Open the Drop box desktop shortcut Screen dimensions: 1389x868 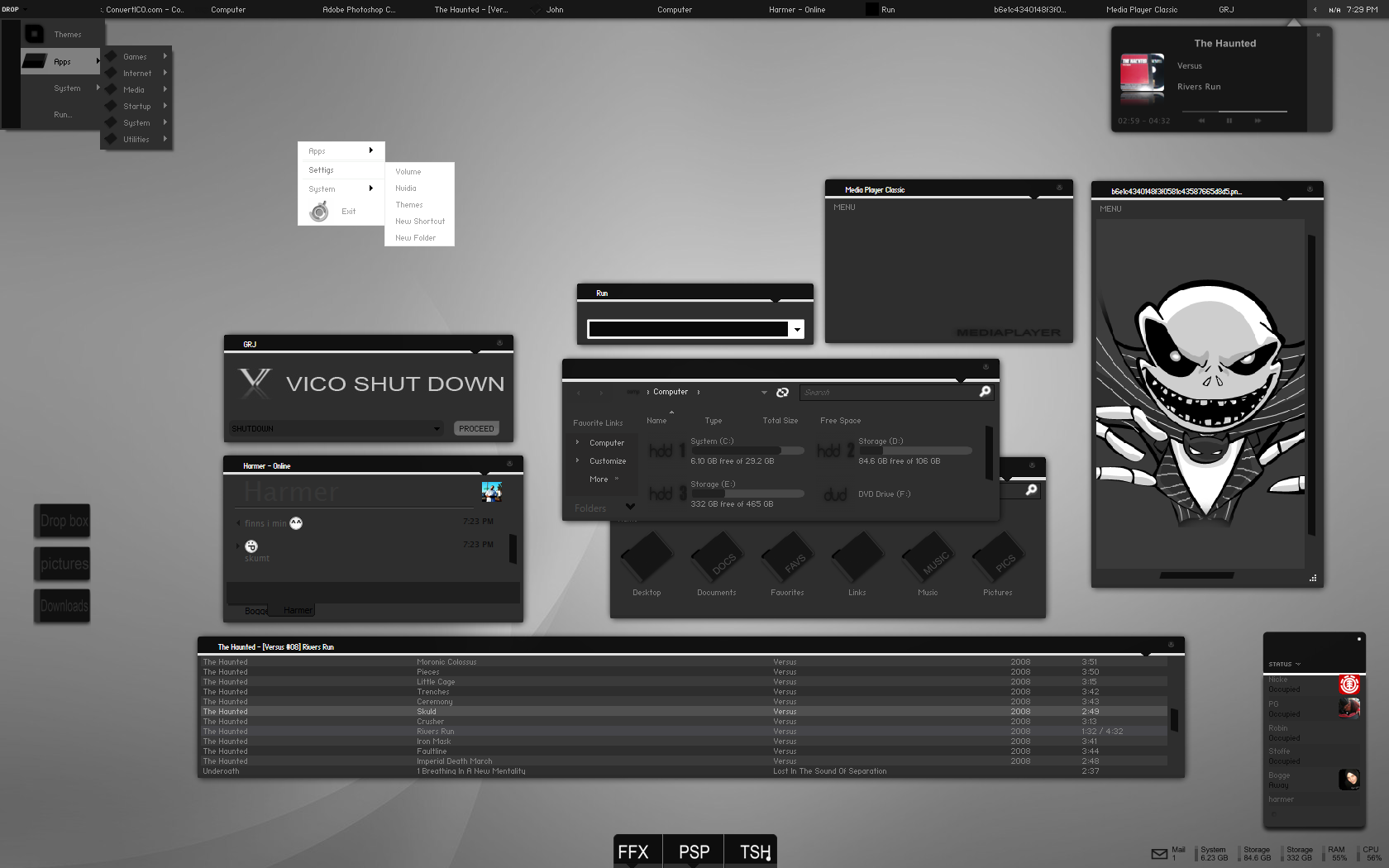point(62,521)
